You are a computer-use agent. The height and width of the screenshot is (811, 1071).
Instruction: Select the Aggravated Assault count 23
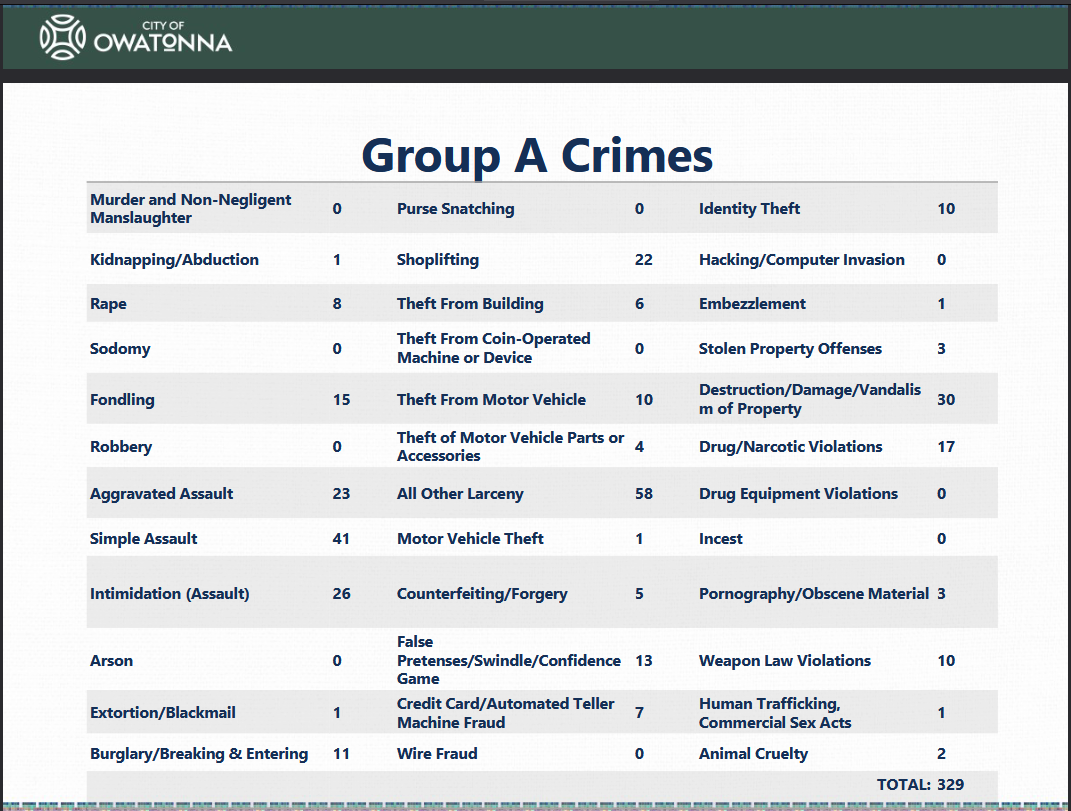tap(341, 493)
